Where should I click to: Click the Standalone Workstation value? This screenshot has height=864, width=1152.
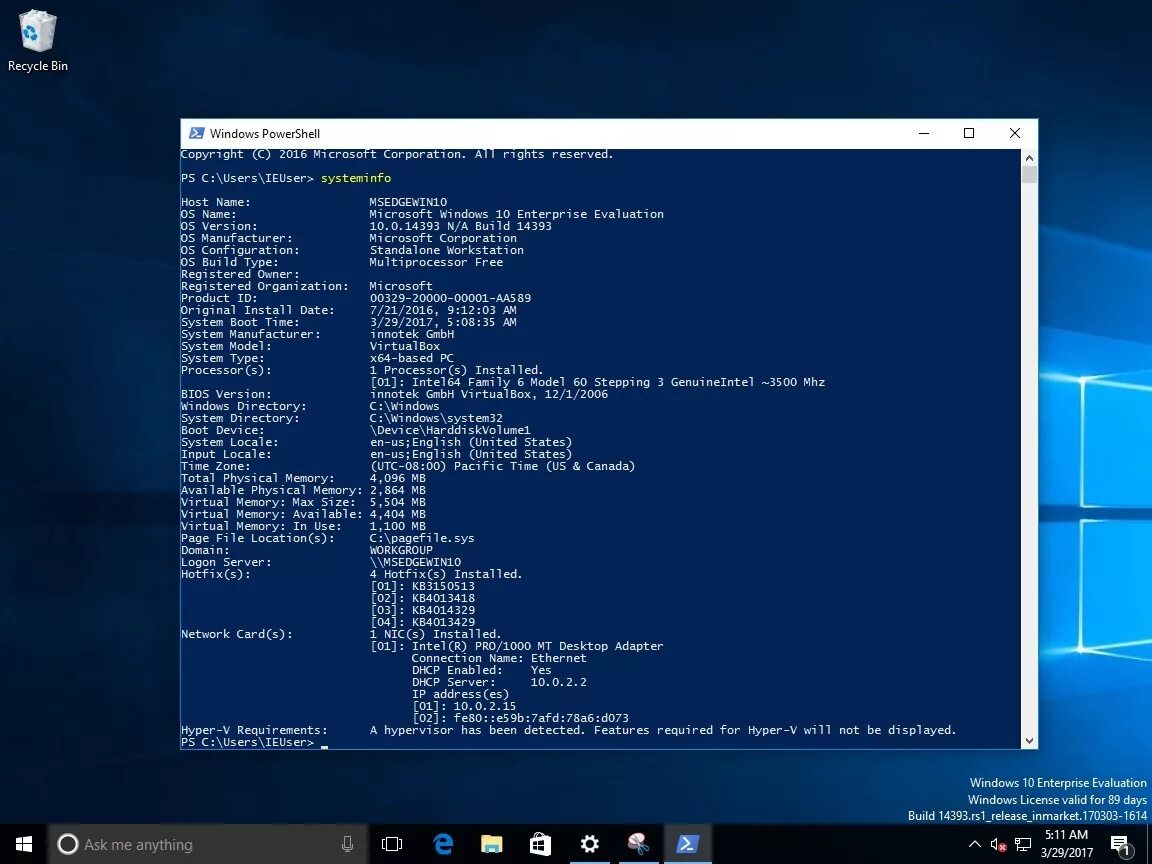click(x=447, y=250)
